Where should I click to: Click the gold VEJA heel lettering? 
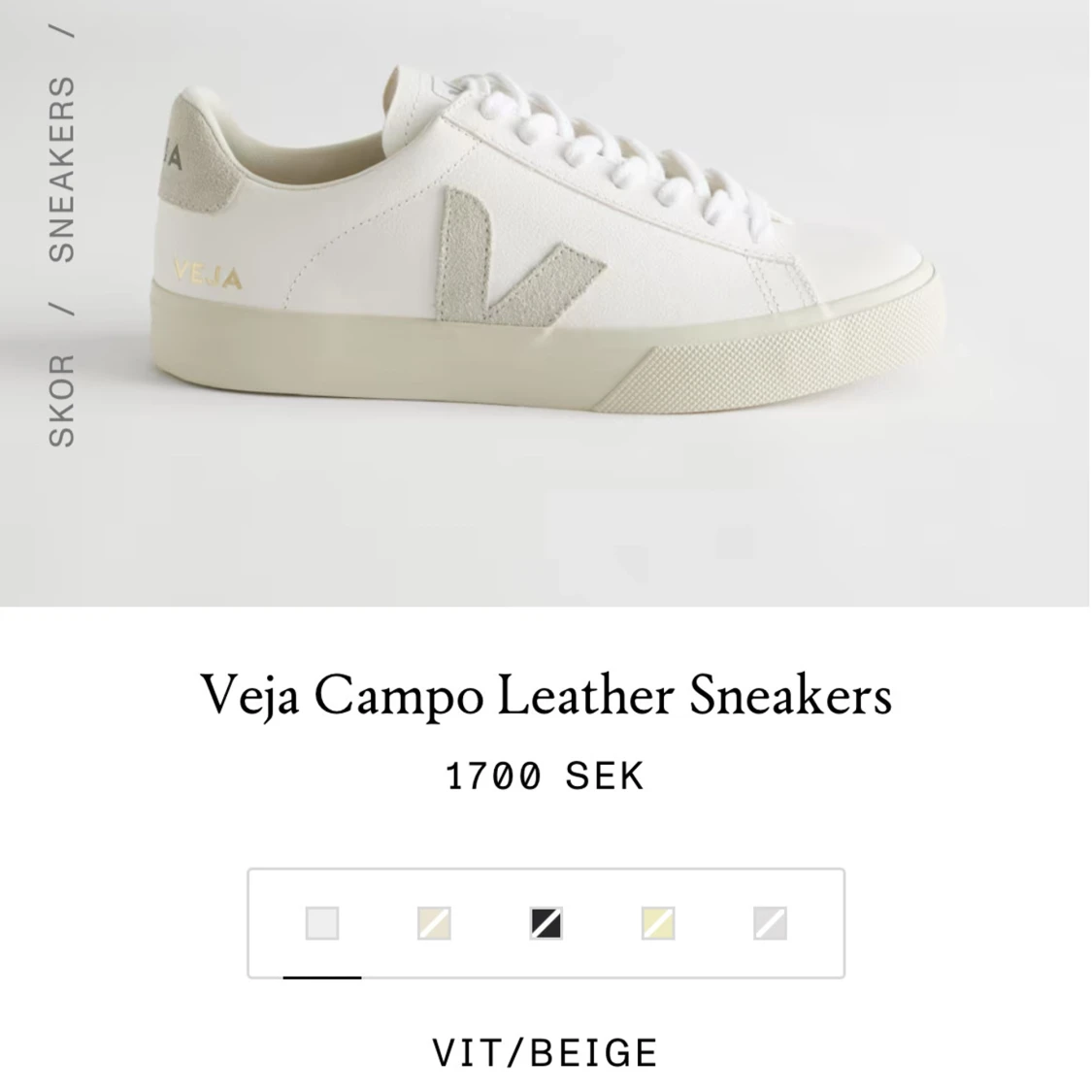(209, 274)
